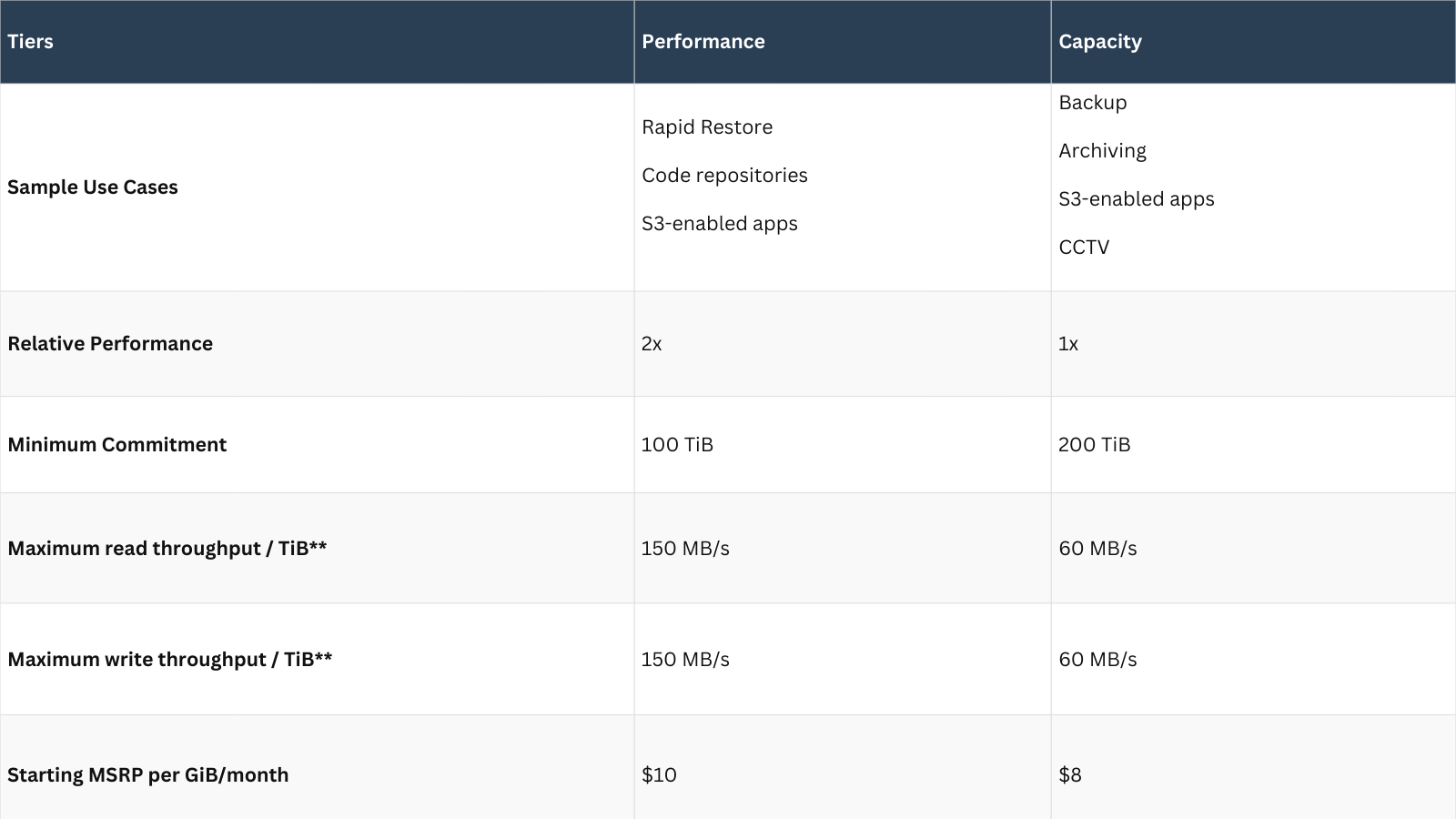Select the Code repositories text
This screenshot has width=1456, height=819.
[x=724, y=176]
